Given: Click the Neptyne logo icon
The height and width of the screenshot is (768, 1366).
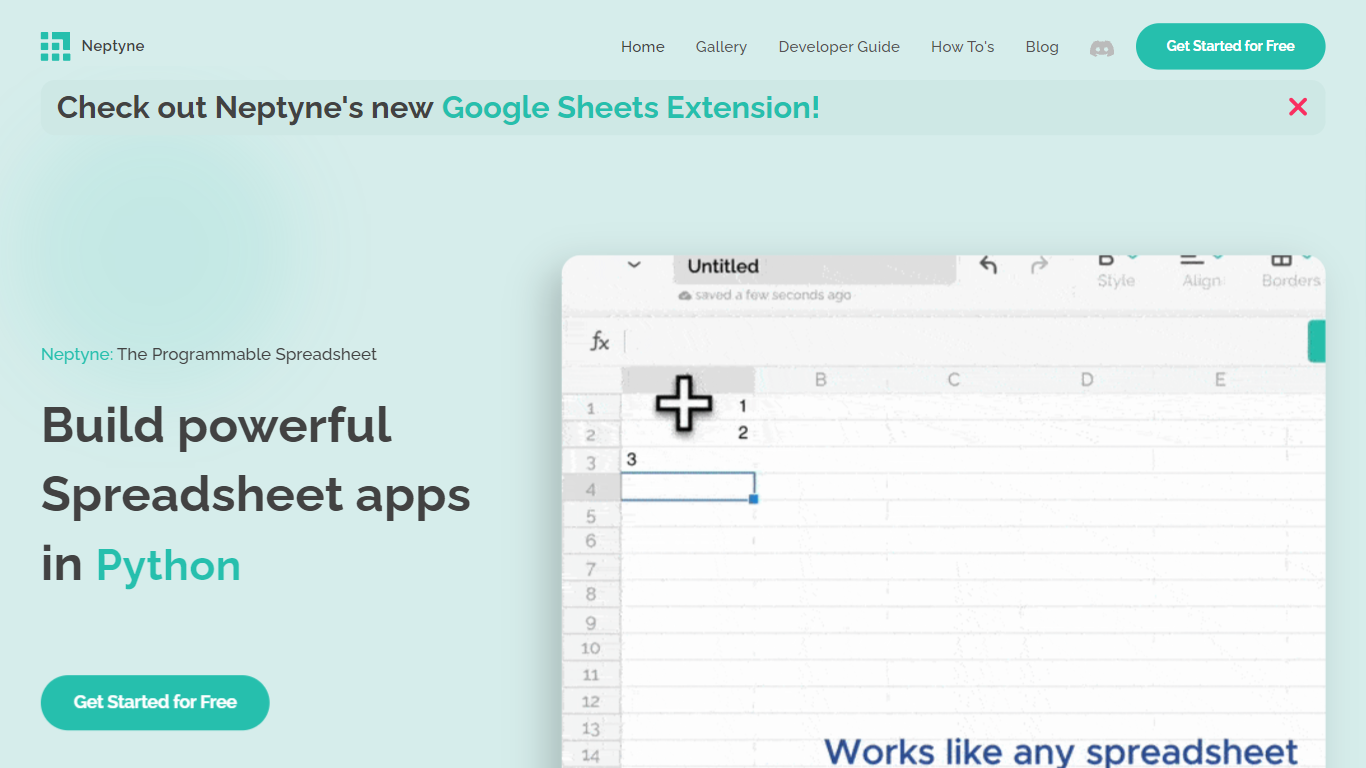Looking at the screenshot, I should coord(55,46).
